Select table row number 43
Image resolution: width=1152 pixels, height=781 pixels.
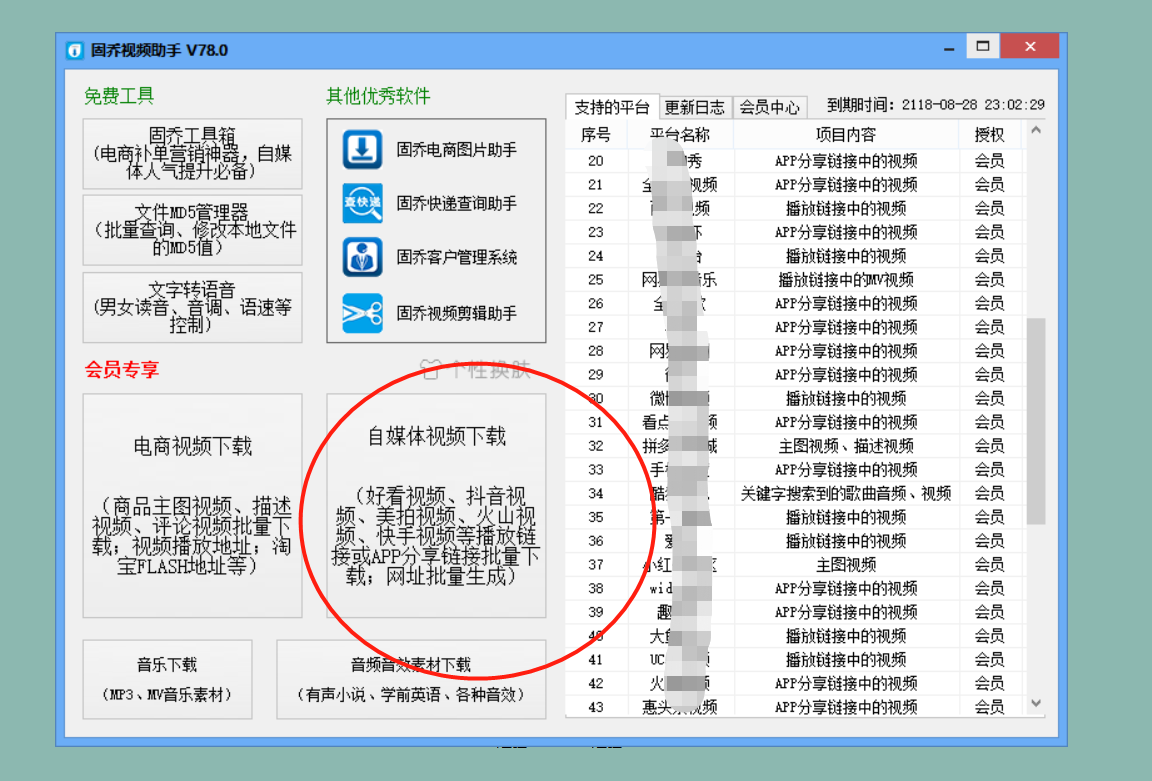(x=795, y=707)
